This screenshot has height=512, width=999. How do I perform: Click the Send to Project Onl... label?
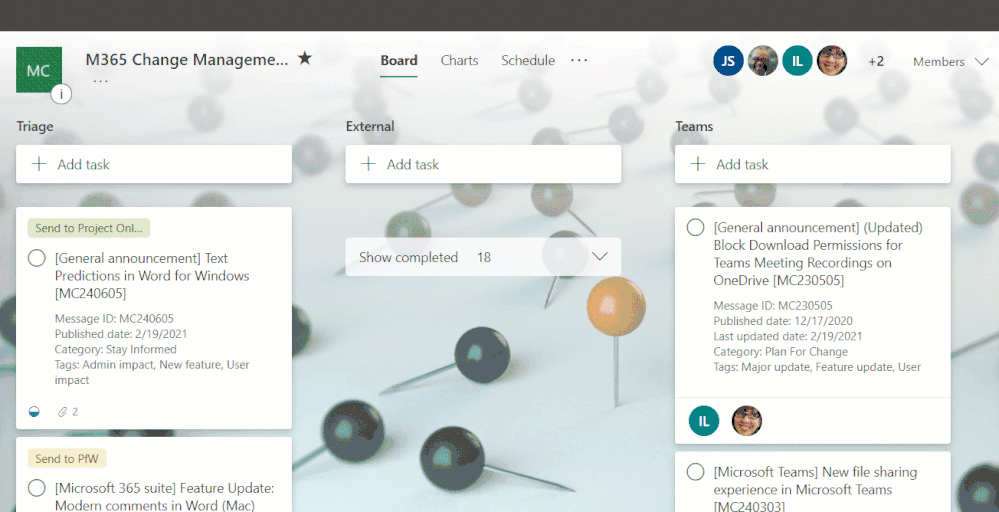pos(89,228)
